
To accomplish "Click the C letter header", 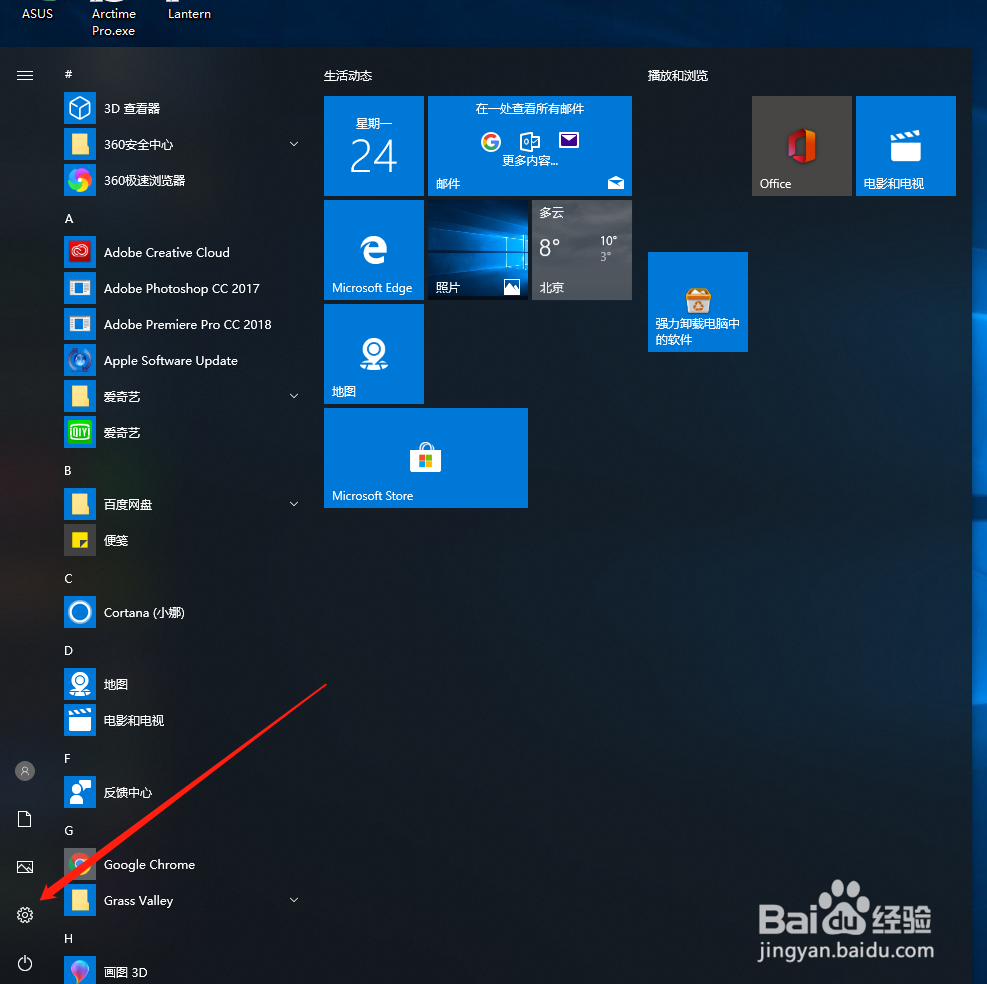I will coord(69,579).
